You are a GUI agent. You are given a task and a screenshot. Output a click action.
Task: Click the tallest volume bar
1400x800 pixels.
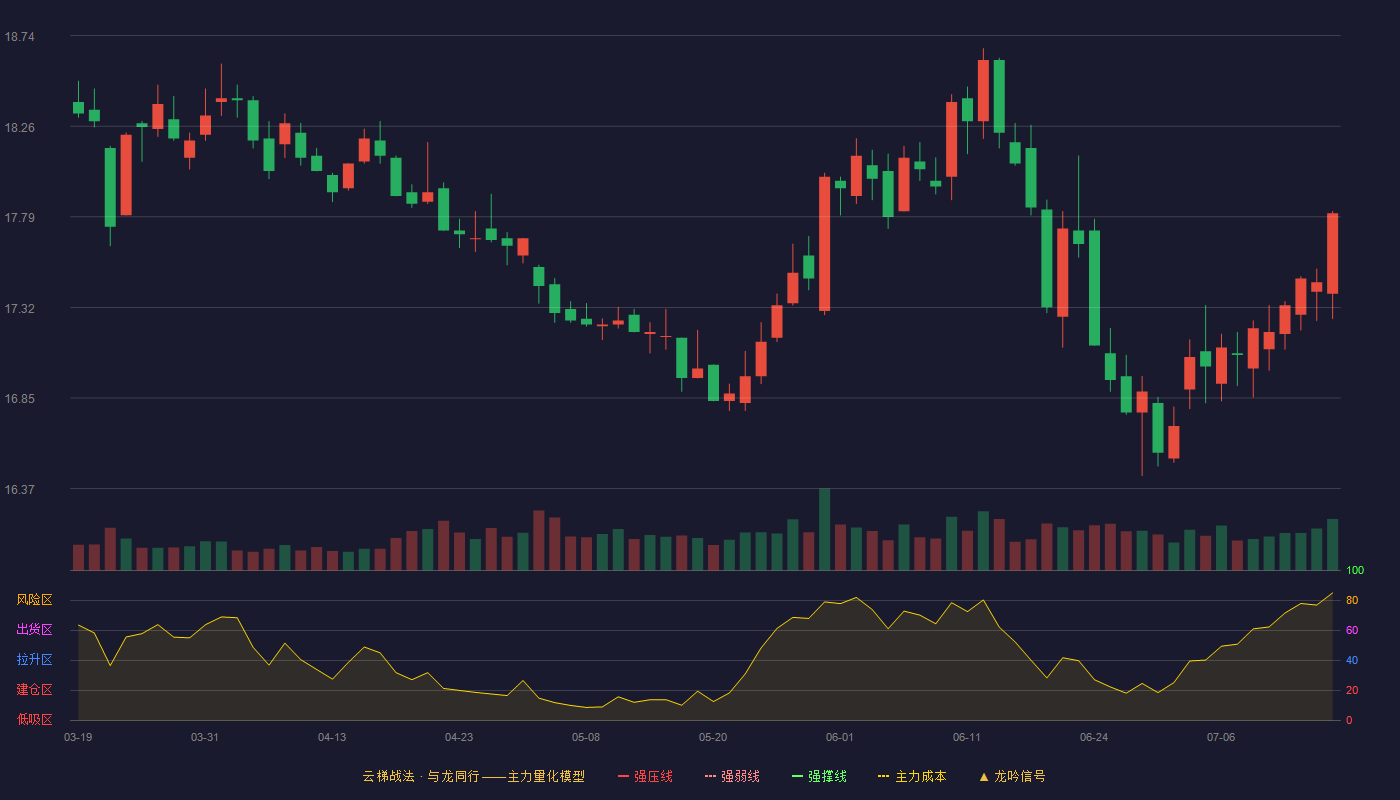pos(824,530)
